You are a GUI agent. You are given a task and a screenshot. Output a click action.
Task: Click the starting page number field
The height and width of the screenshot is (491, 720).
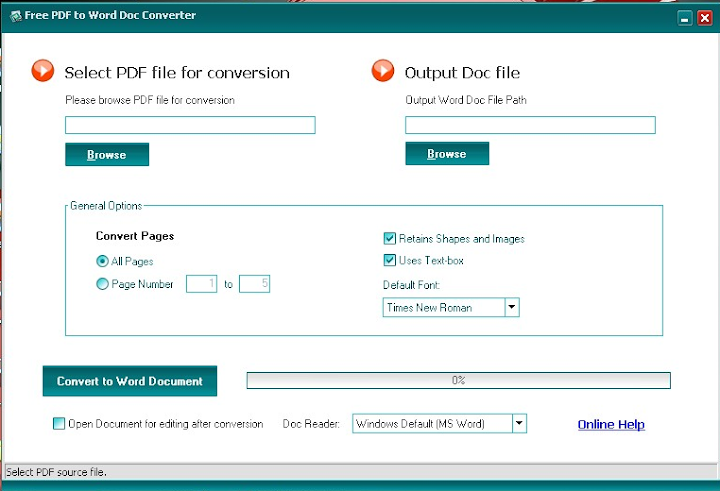pyautogui.click(x=201, y=284)
